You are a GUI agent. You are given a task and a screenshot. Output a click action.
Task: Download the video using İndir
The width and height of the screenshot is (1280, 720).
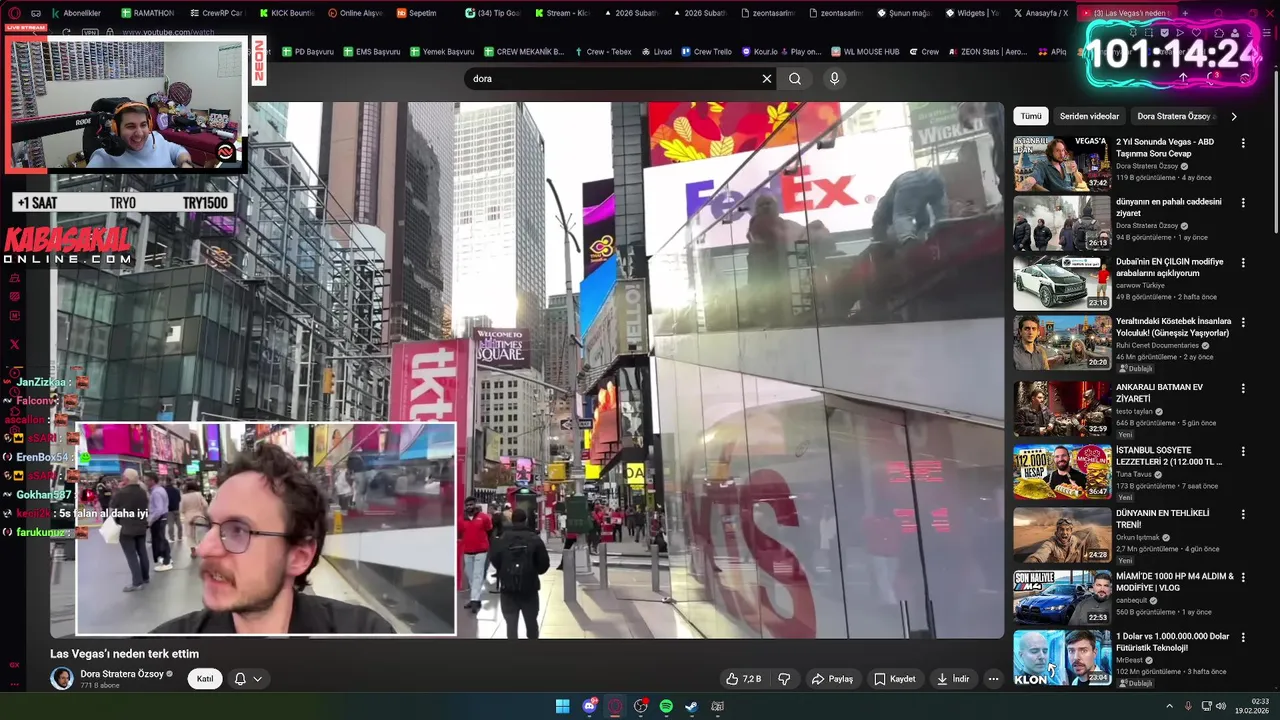(x=953, y=679)
